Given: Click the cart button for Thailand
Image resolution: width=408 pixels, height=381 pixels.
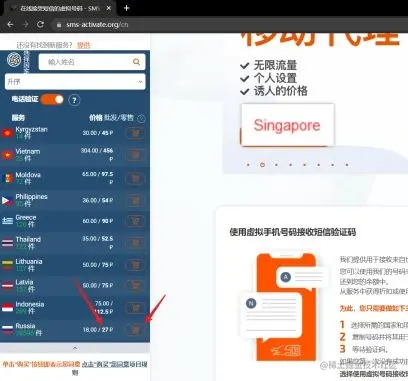Looking at the screenshot, I should tap(135, 243).
